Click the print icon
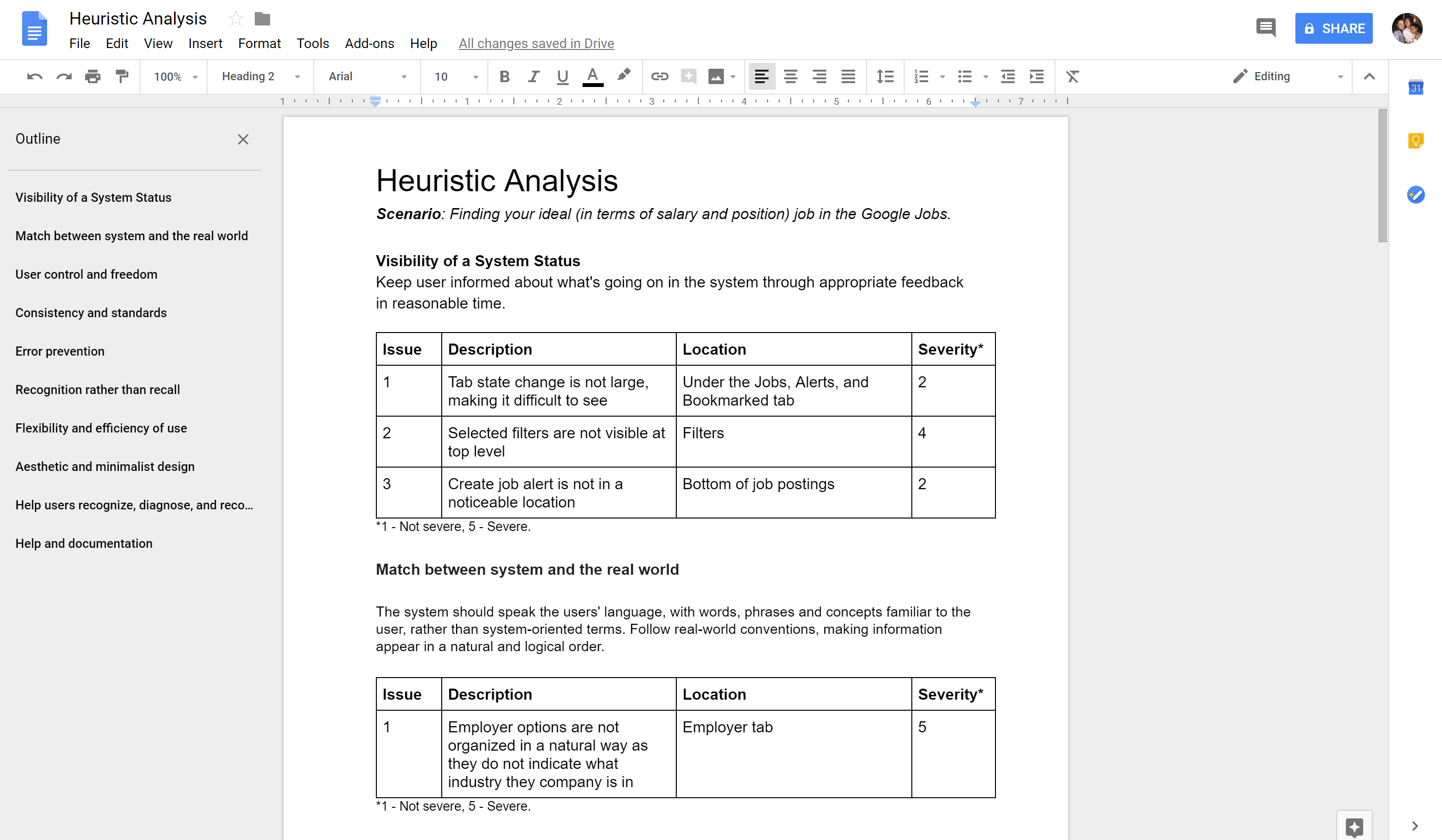 [x=93, y=76]
